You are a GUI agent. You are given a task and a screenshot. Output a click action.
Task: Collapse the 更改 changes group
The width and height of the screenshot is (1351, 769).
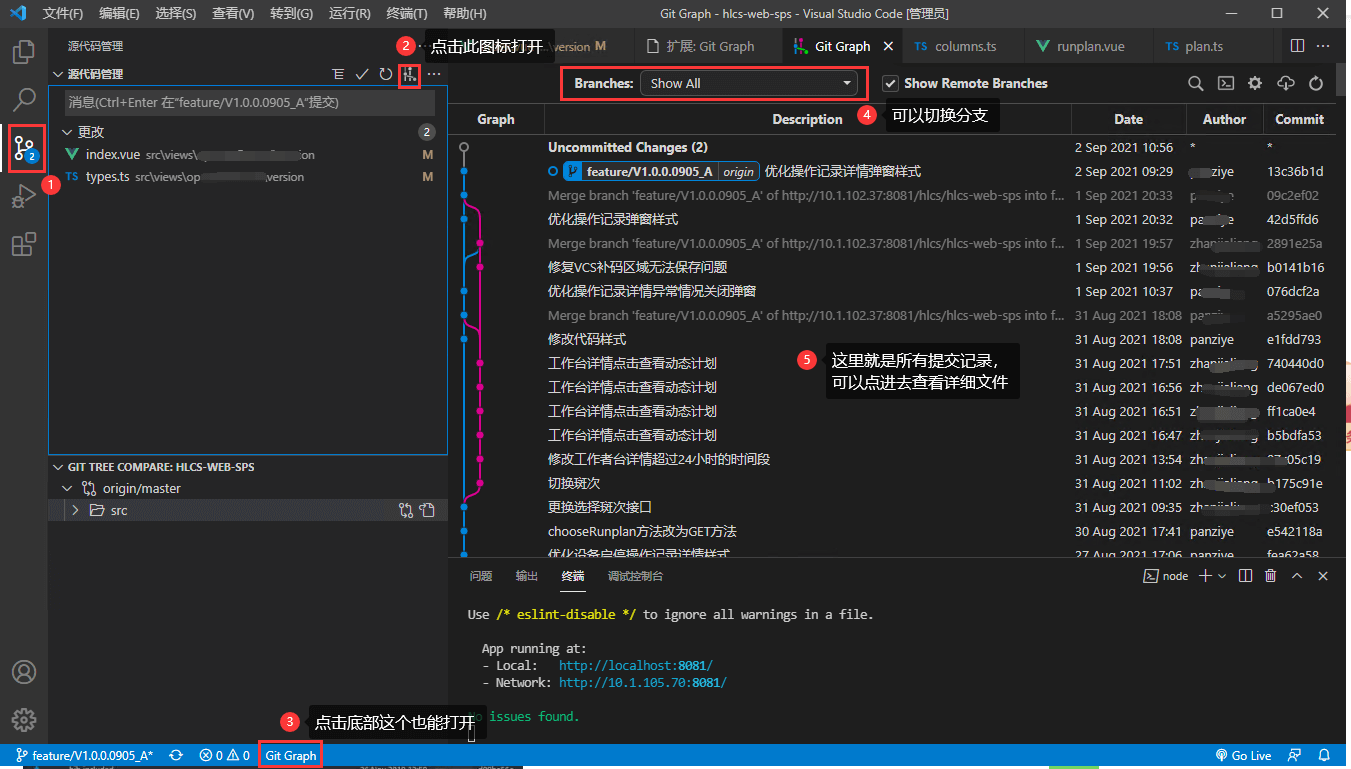point(91,132)
